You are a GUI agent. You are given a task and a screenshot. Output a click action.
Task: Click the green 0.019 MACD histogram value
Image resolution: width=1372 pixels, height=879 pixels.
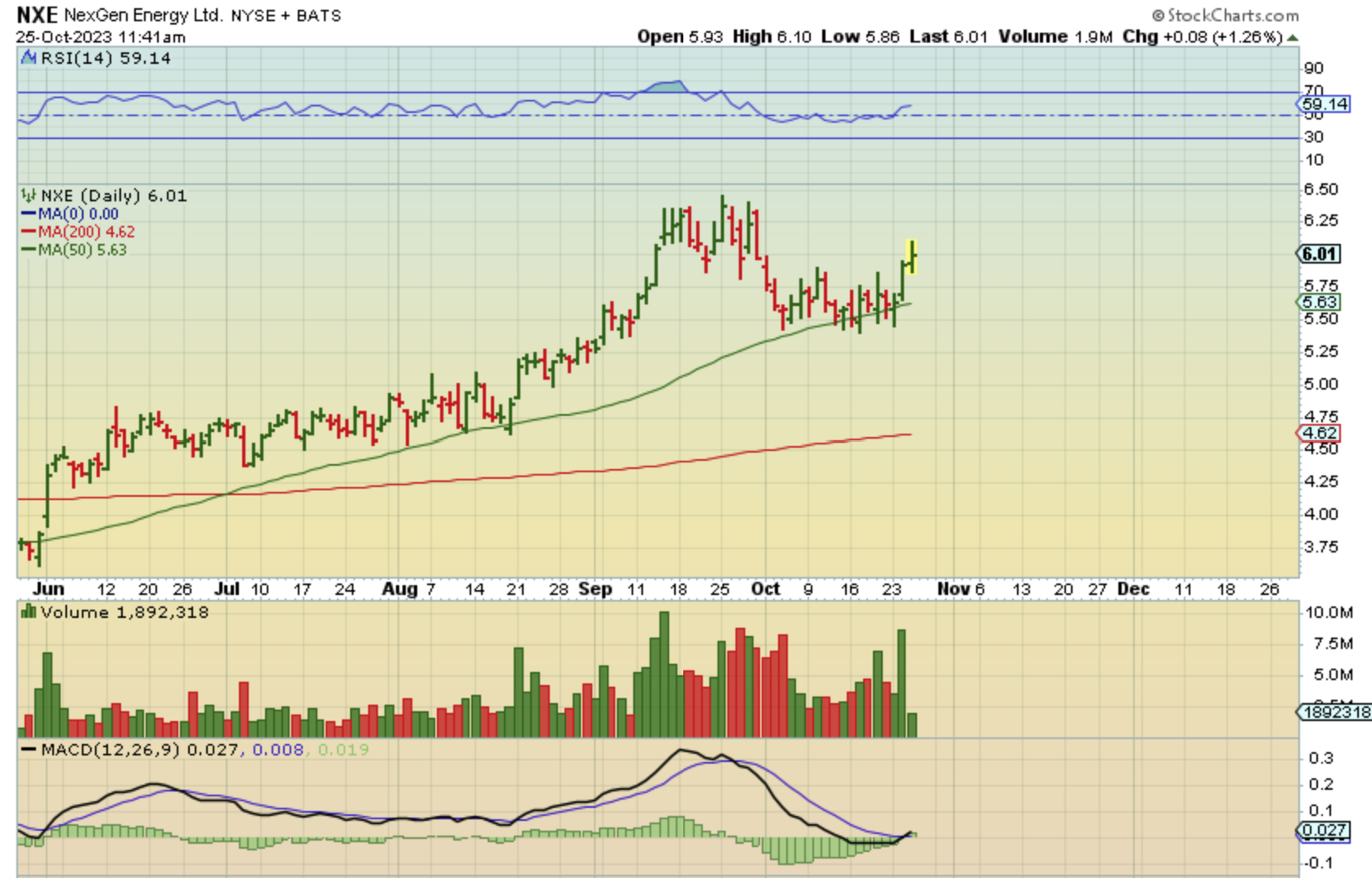(343, 750)
